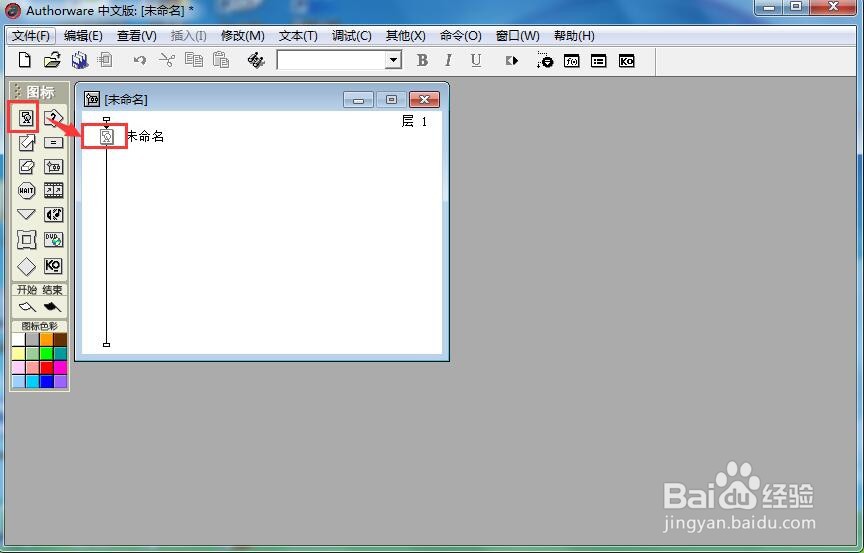Open the 帮助(H) menu
Viewport: 864px width, 553px height.
pyautogui.click(x=574, y=36)
